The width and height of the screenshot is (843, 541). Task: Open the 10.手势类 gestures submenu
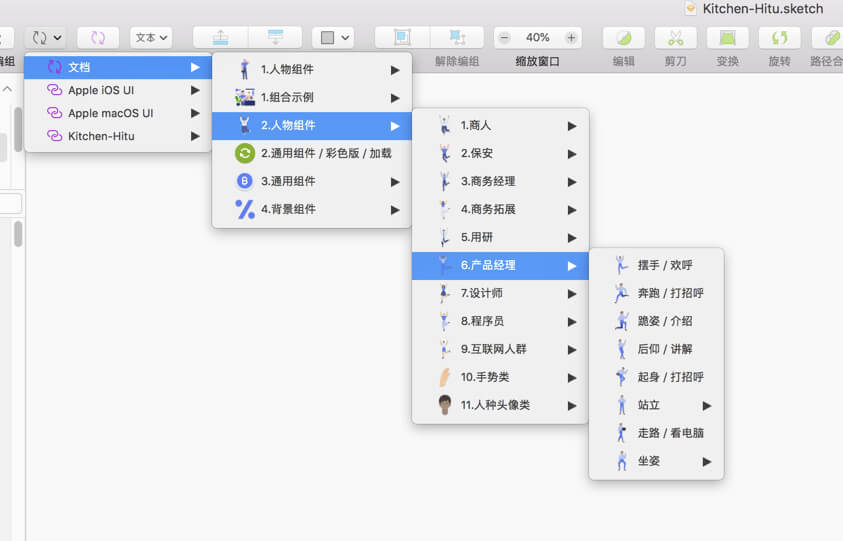pos(501,377)
